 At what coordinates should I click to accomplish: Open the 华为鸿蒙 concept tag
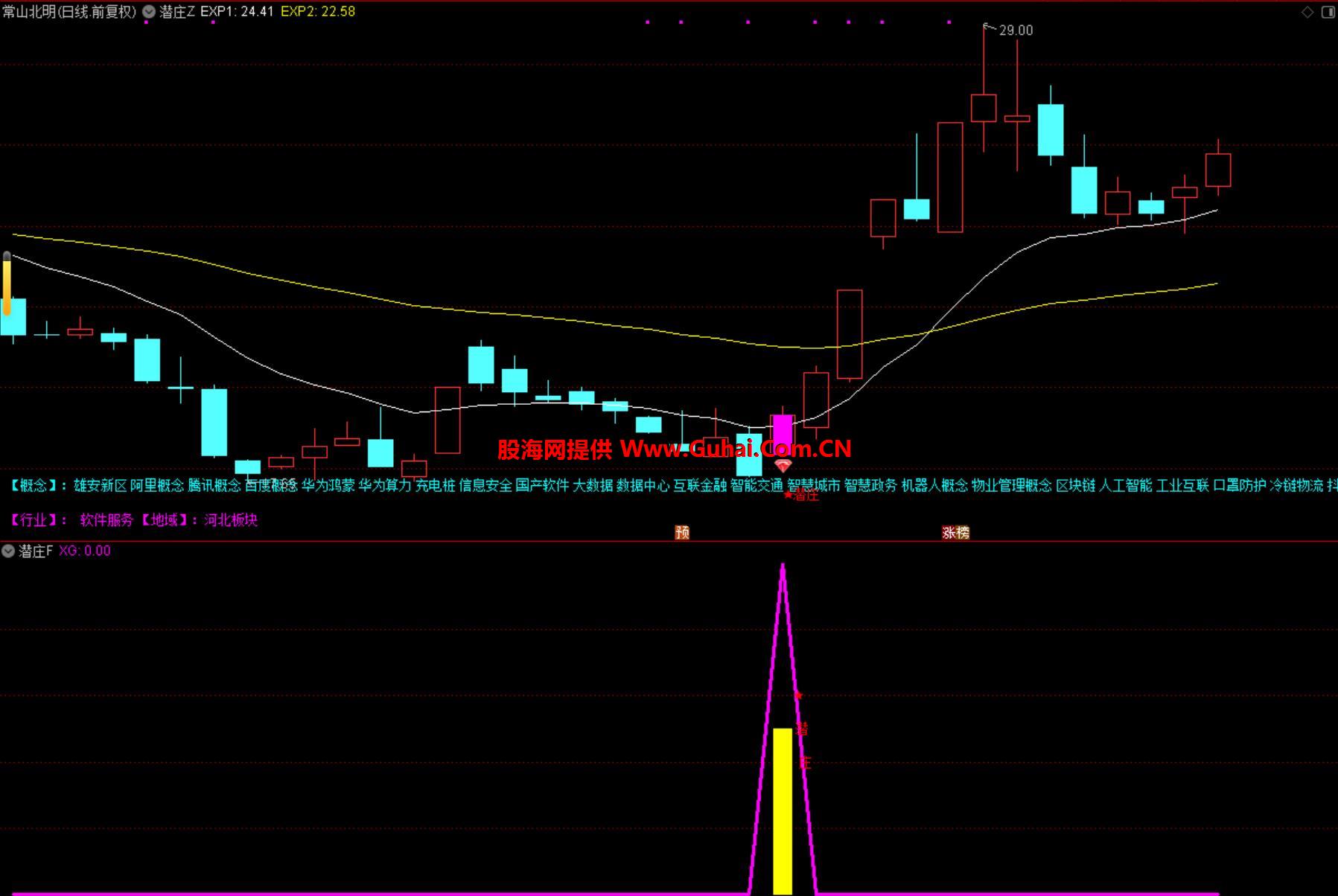click(328, 486)
